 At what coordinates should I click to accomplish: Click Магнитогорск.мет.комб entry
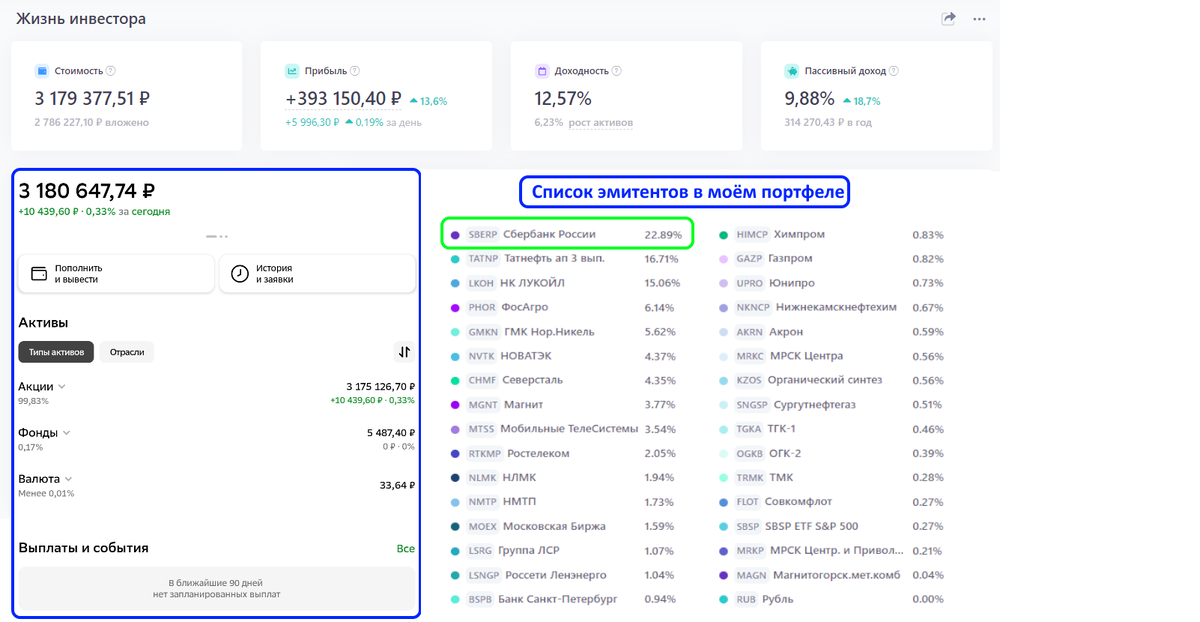point(836,575)
